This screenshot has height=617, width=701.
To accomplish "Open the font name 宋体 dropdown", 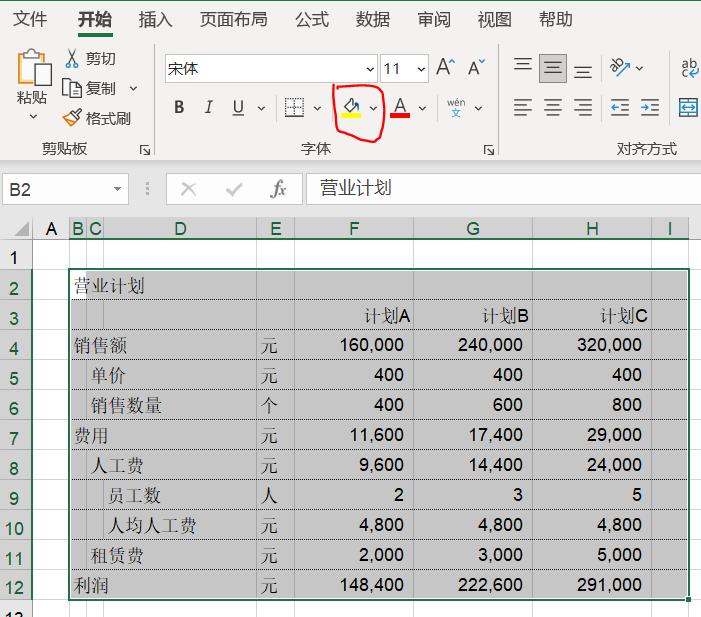I will pos(370,69).
